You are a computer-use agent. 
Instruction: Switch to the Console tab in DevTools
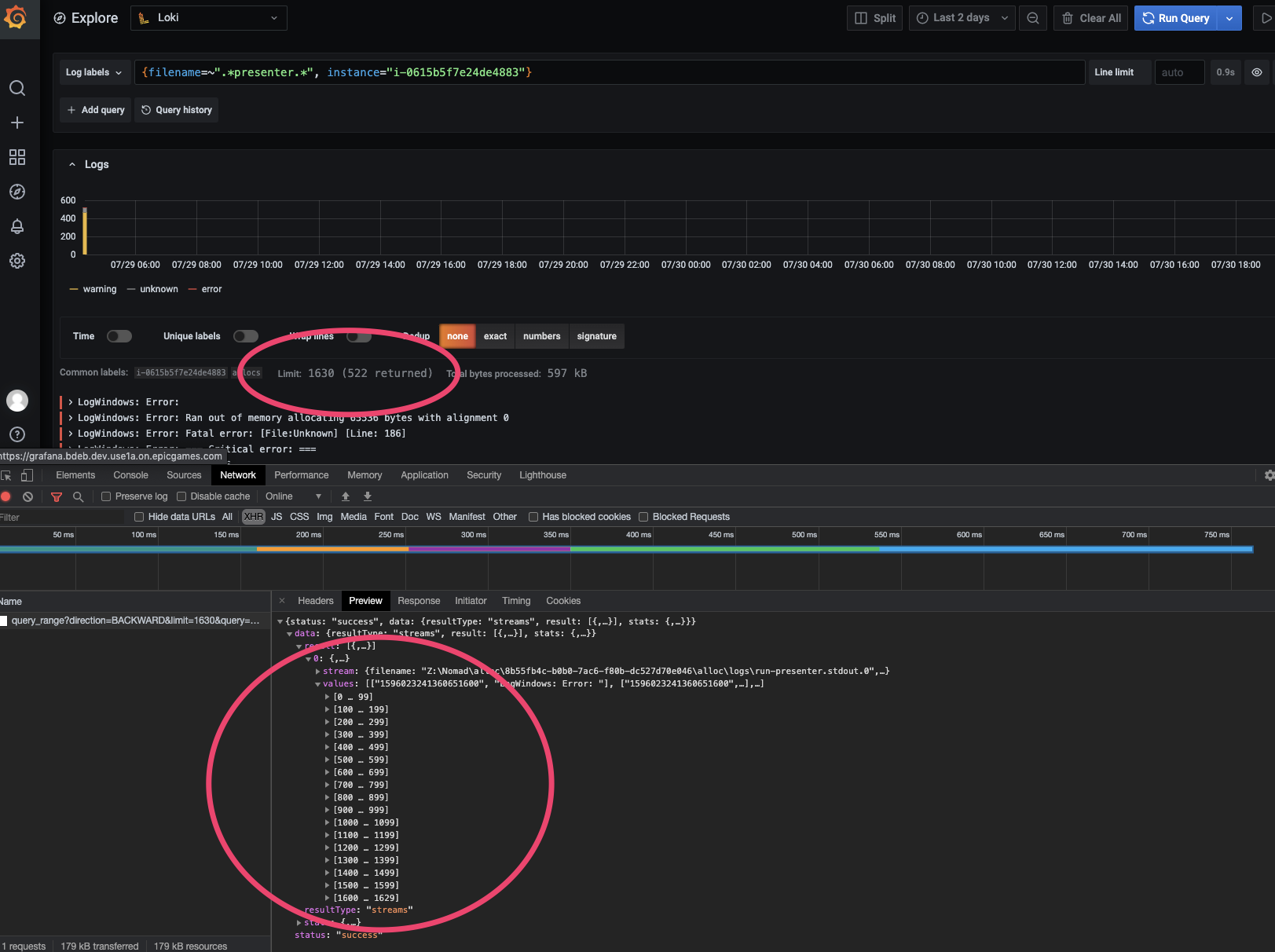pyautogui.click(x=130, y=474)
